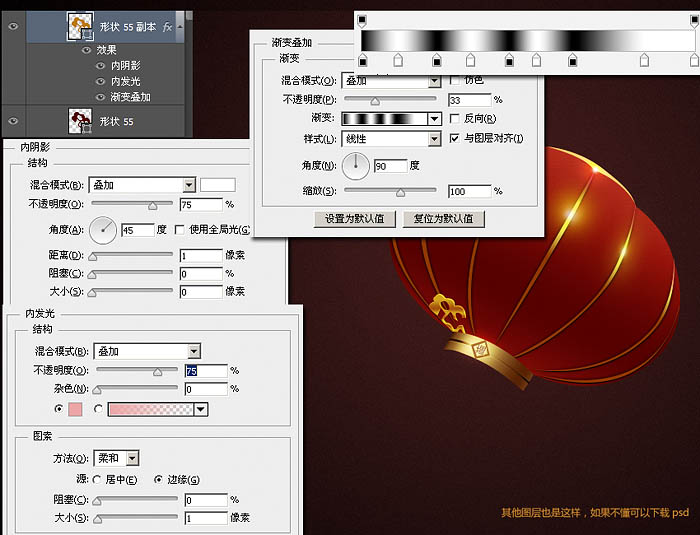Click the 复位为默认值 button
Image resolution: width=700 pixels, height=535 pixels.
click(x=443, y=219)
